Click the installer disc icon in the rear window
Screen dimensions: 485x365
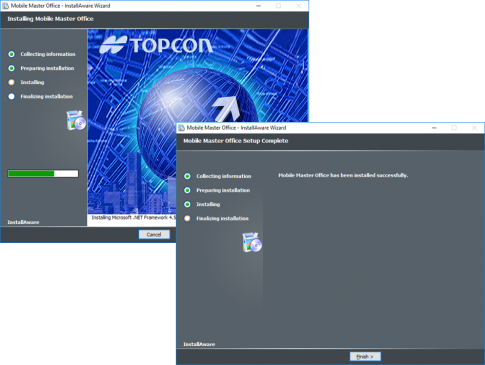pos(76,121)
